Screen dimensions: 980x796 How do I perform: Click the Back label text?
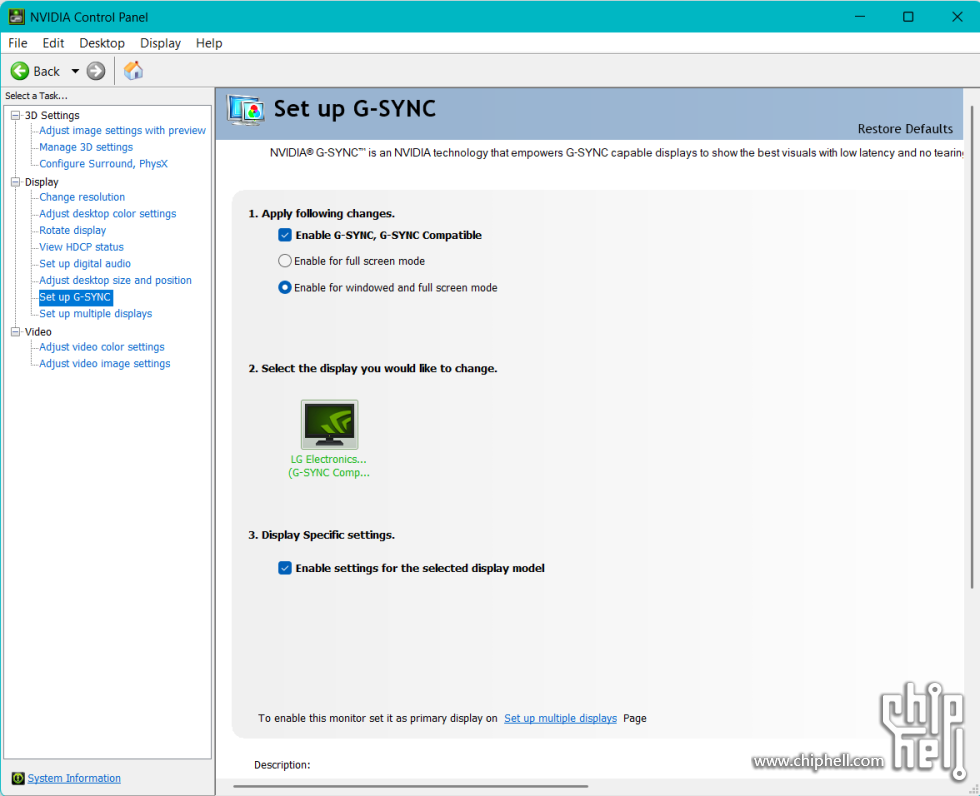[46, 71]
